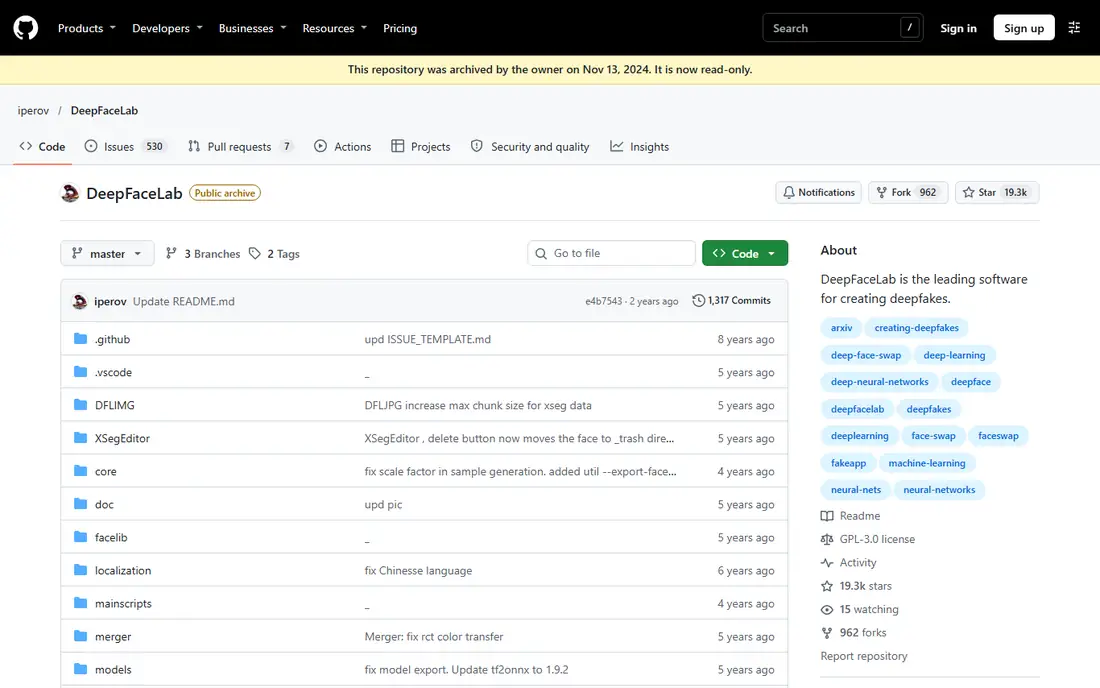Screen dimensions: 1100x688
Task: Switch to the Code tab
Action: click(43, 147)
